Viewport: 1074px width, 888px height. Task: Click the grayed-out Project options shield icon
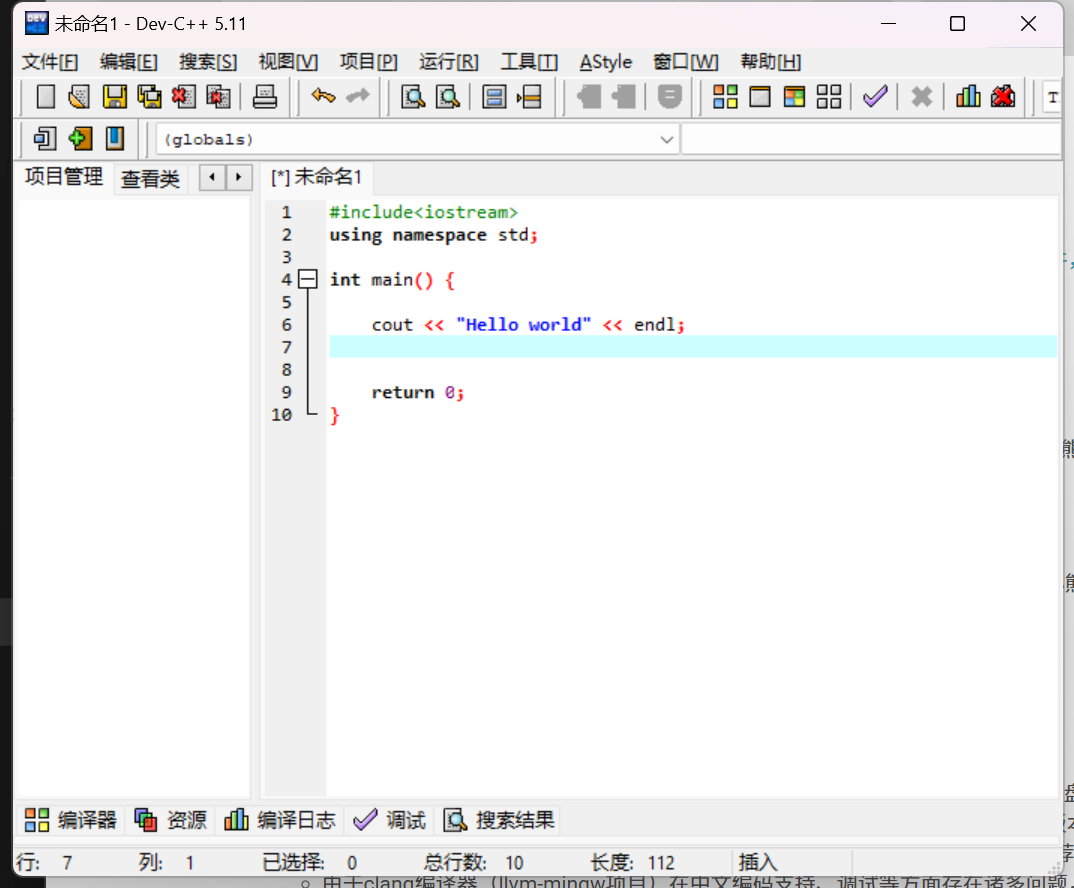669,97
